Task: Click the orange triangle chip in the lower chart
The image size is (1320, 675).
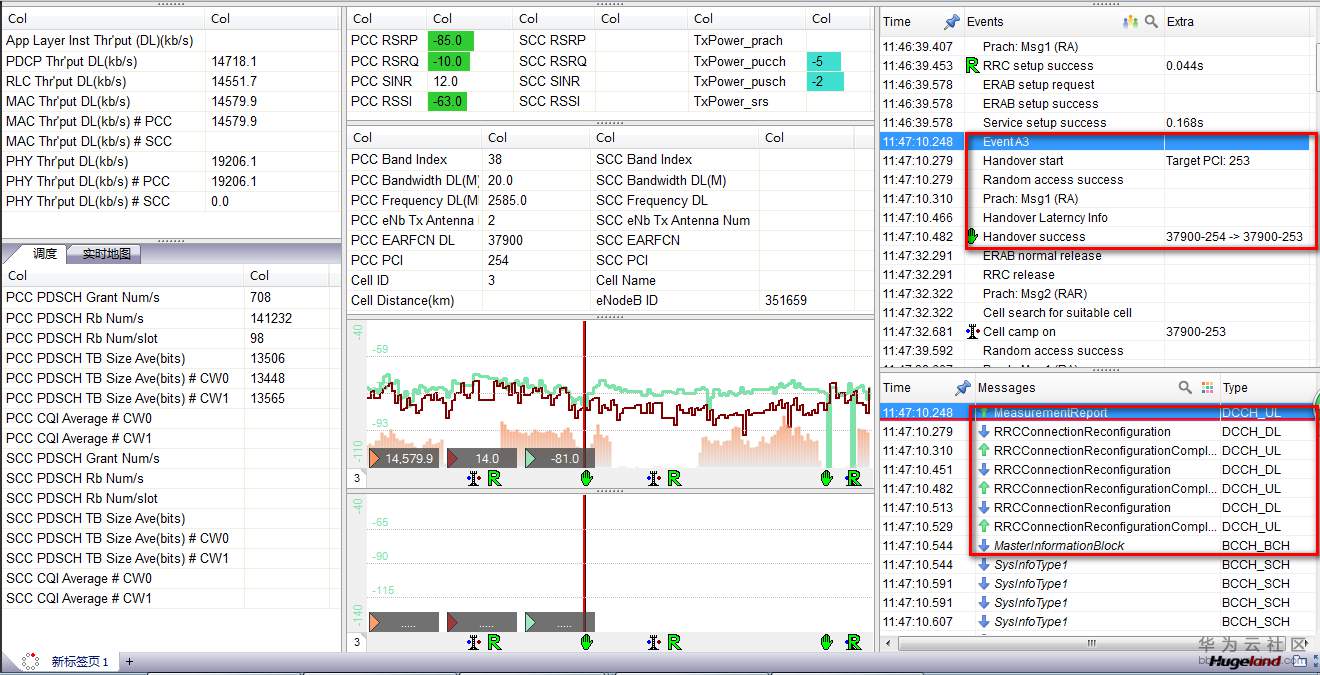Action: pos(404,622)
